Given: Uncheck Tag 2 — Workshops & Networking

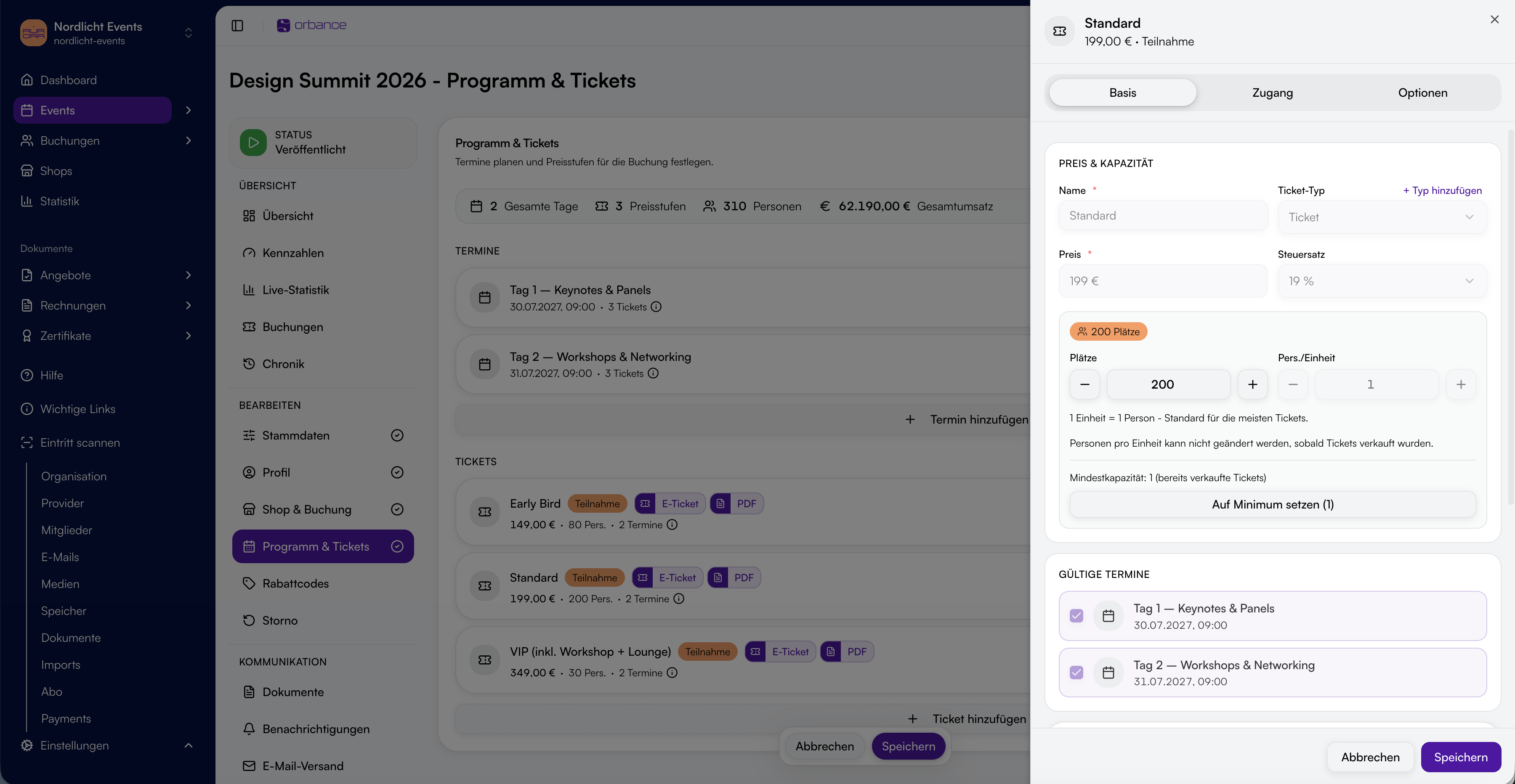Looking at the screenshot, I should pos(1076,673).
